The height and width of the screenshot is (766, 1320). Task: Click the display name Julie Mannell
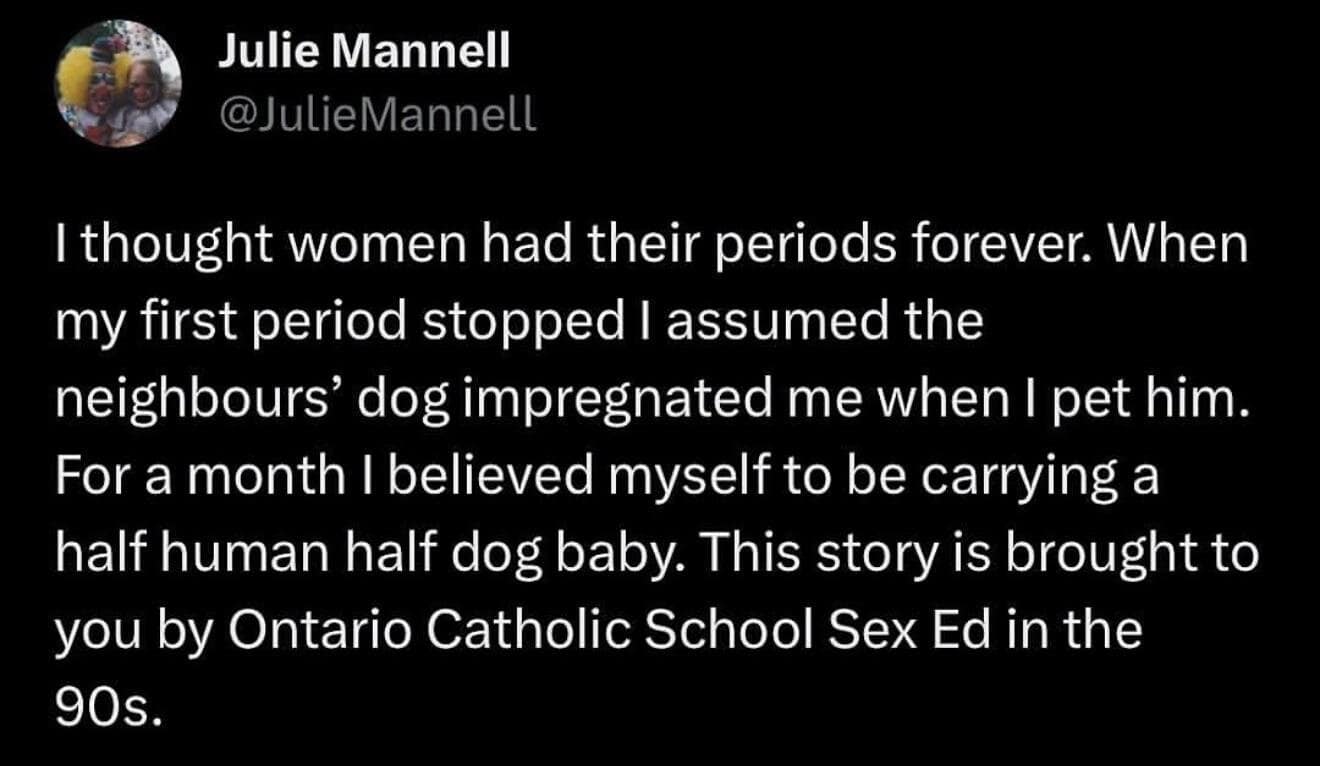tap(364, 51)
